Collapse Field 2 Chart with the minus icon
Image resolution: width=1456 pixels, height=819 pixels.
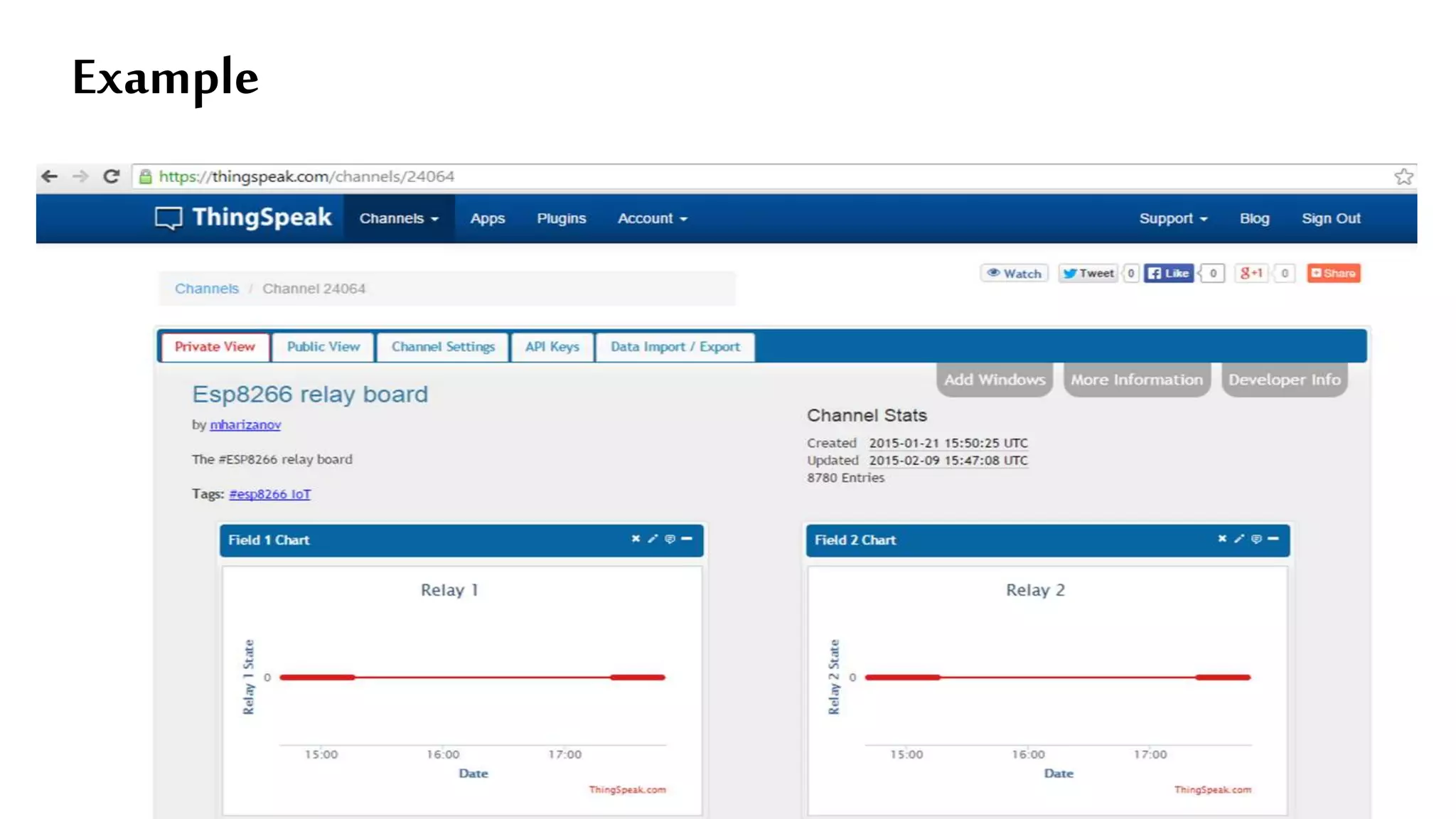tap(1273, 539)
